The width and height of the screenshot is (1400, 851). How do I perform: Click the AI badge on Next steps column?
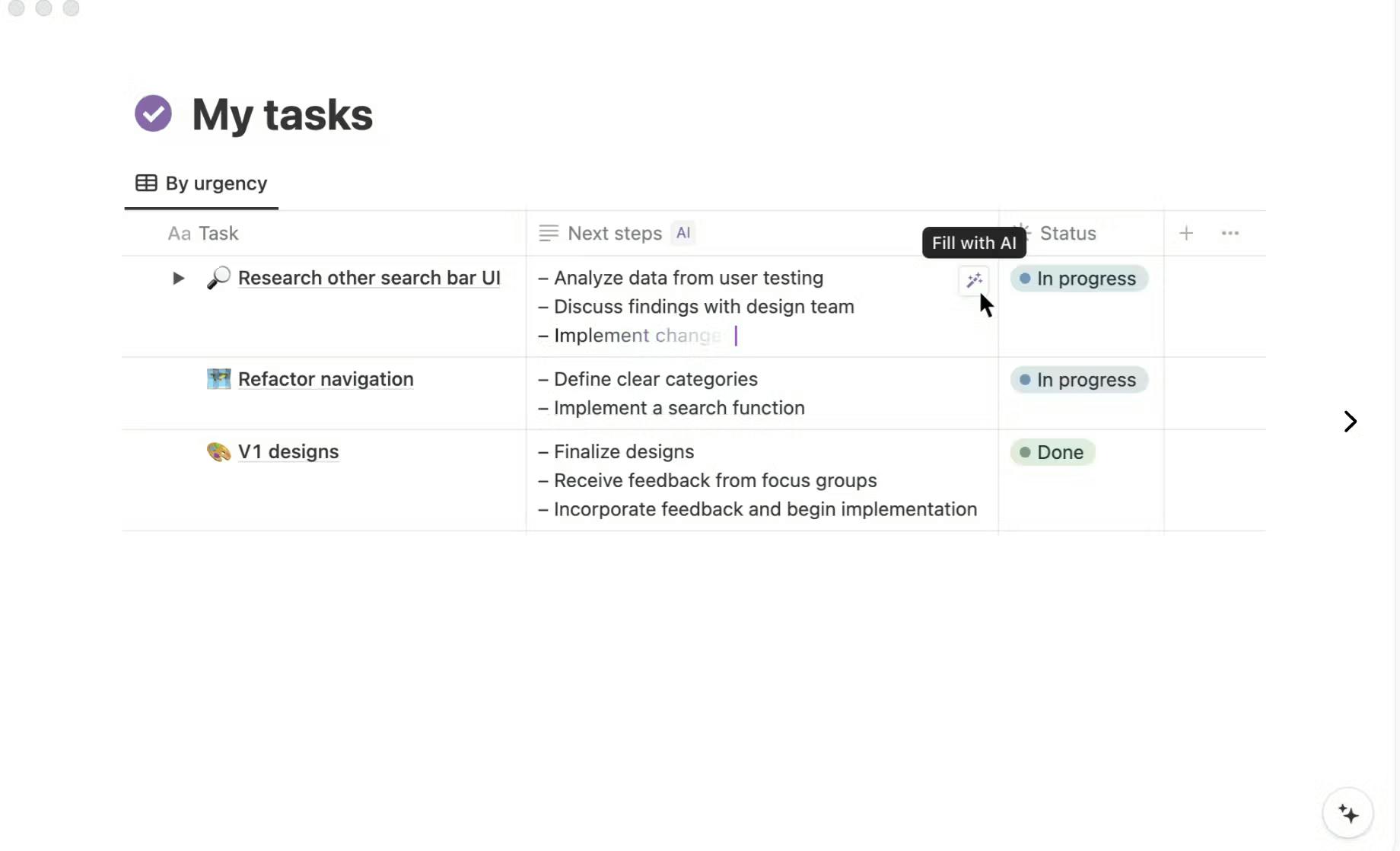pyautogui.click(x=682, y=233)
